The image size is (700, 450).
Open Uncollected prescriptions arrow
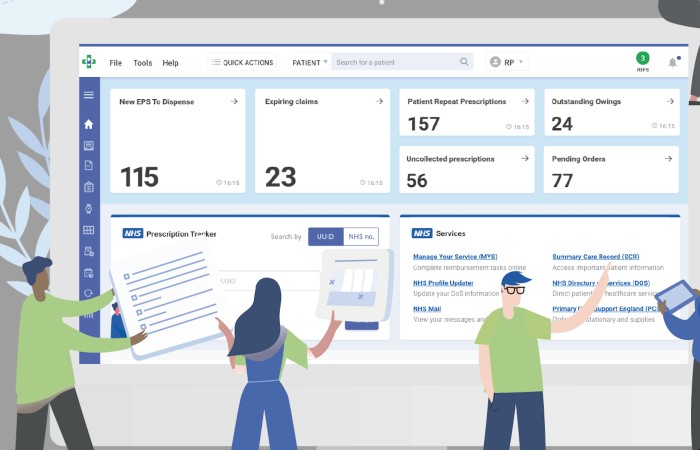click(525, 158)
